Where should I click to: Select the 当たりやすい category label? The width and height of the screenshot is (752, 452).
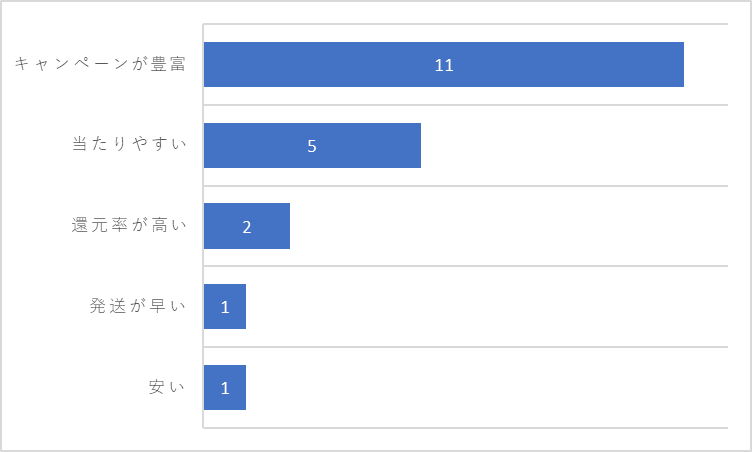[x=129, y=143]
